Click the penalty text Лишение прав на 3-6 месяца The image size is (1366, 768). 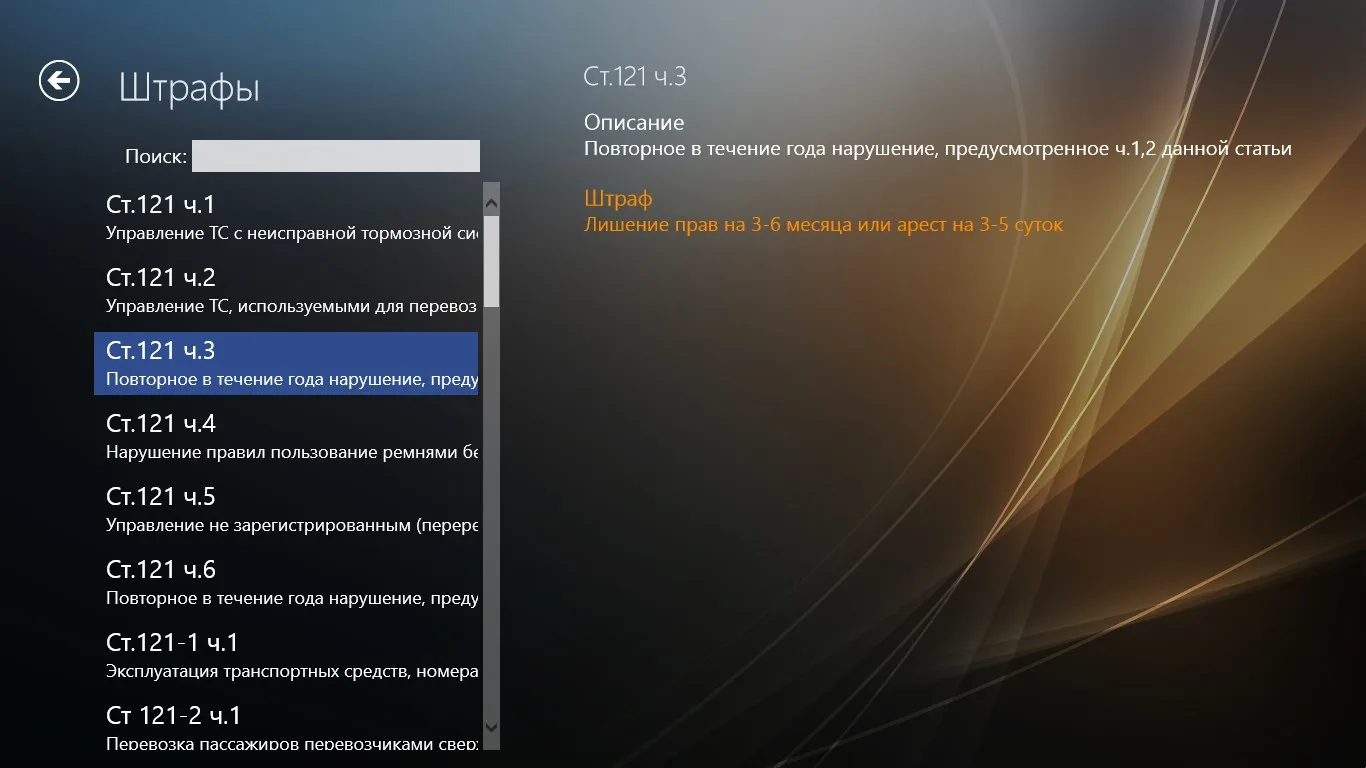point(717,225)
